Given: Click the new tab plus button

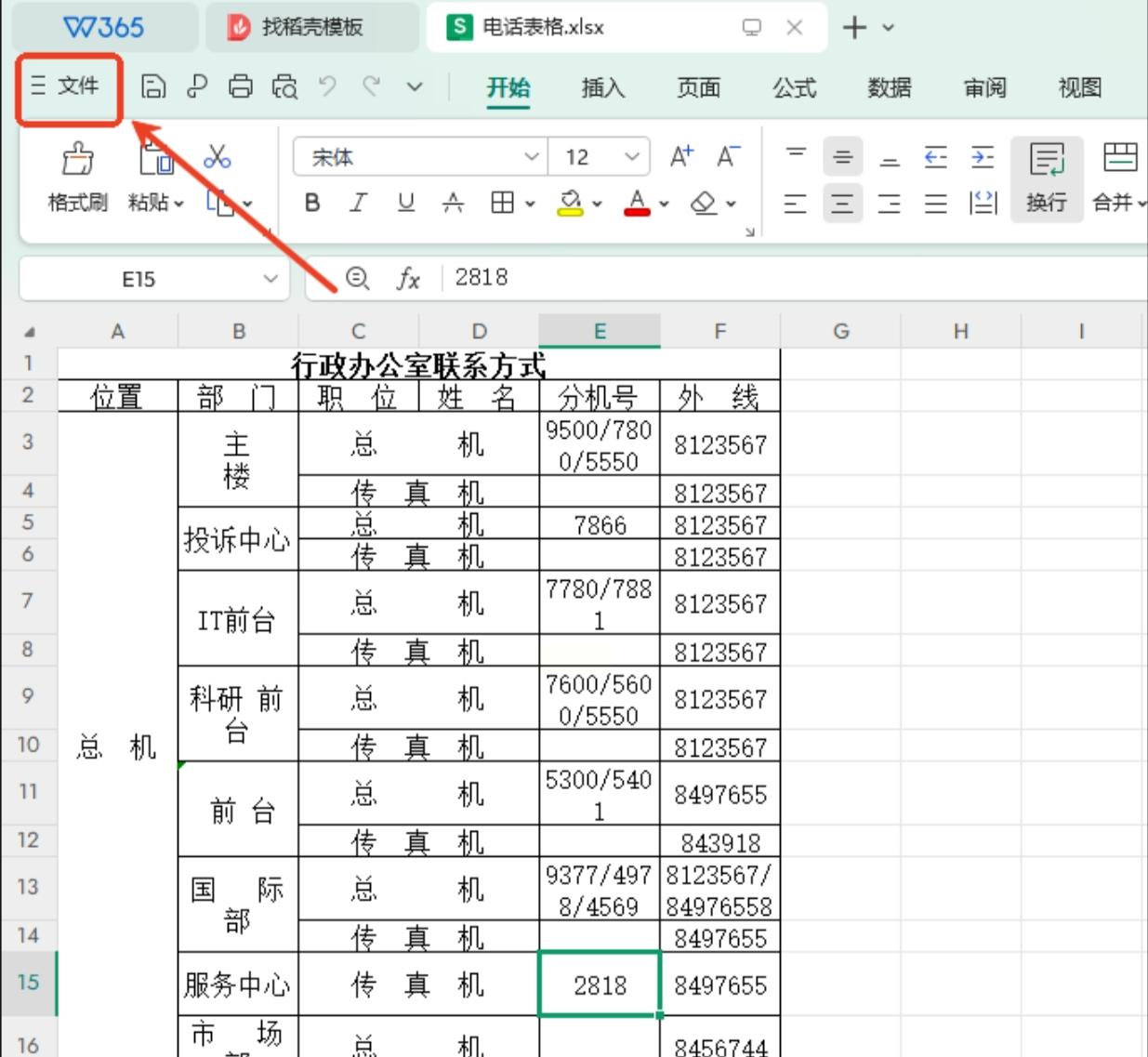Looking at the screenshot, I should tap(854, 27).
